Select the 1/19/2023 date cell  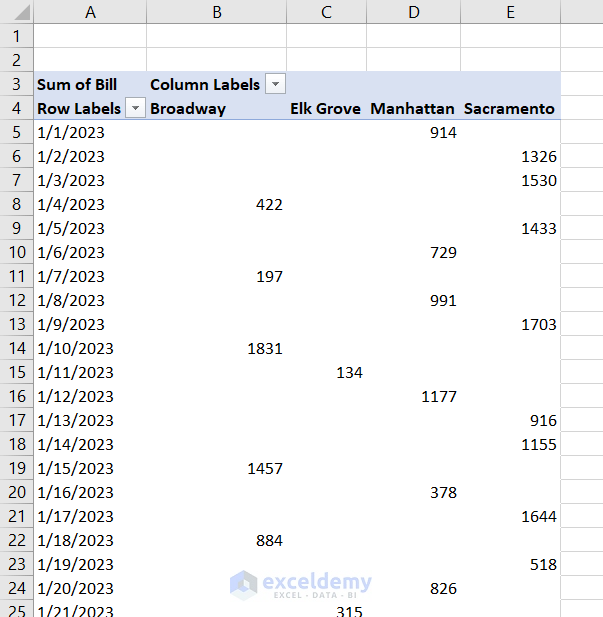click(90, 564)
